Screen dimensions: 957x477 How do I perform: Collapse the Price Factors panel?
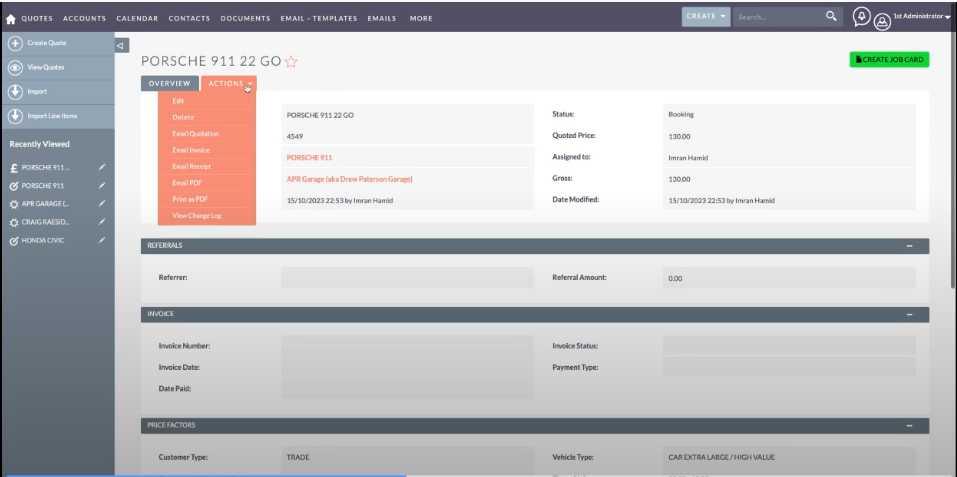click(x=909, y=426)
